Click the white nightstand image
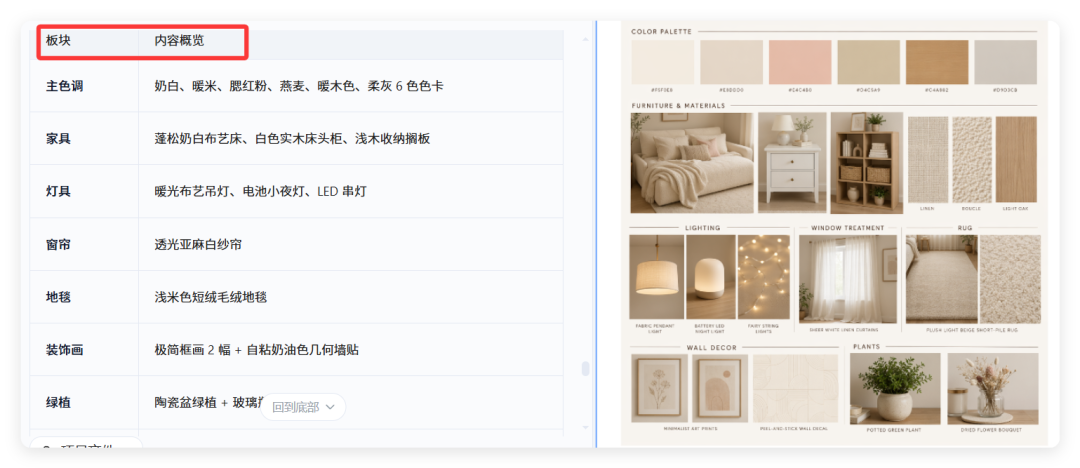The height and width of the screenshot is (468, 1080). pyautogui.click(x=792, y=163)
